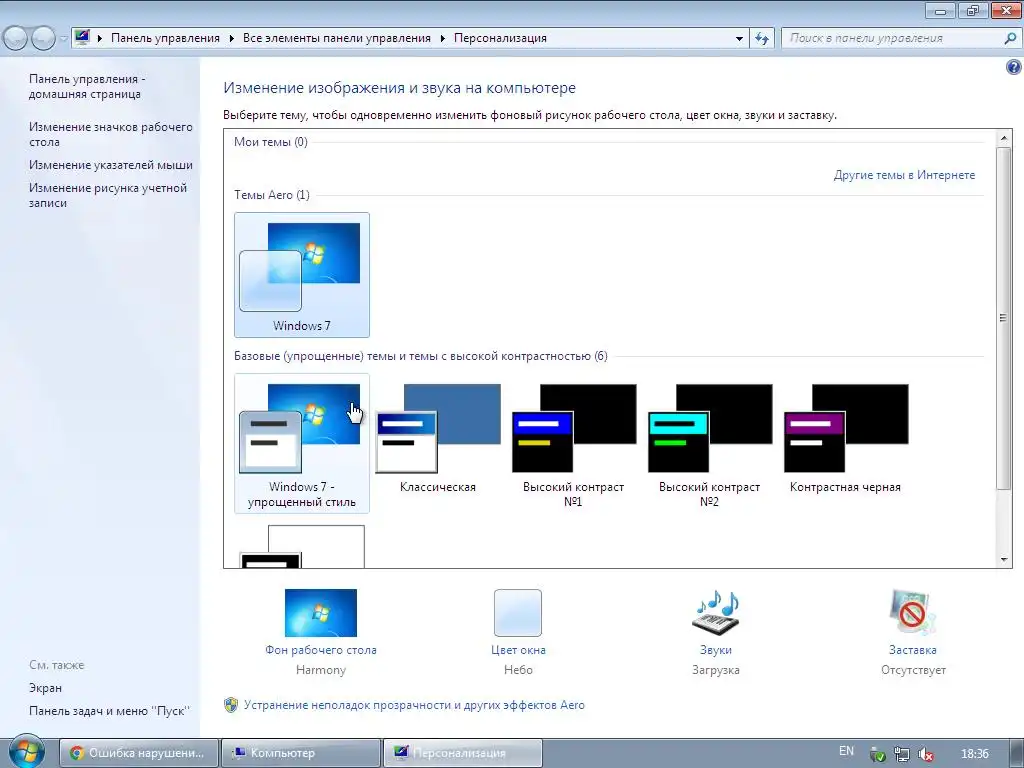
Task: Click the theme list scrollbar thumb
Action: coord(1004,317)
